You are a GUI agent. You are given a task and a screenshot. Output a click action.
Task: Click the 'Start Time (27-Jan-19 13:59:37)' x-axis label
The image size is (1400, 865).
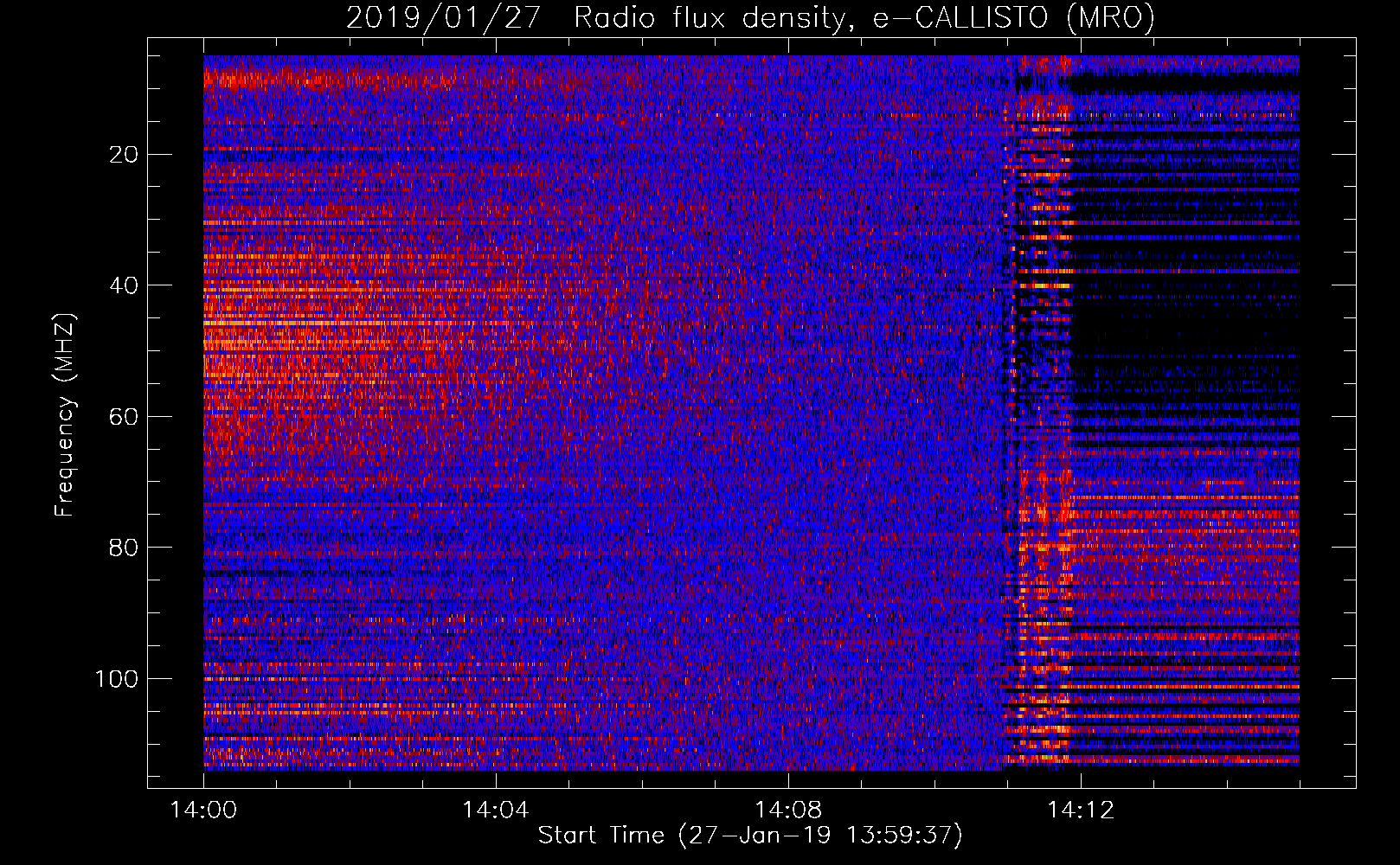(750, 836)
